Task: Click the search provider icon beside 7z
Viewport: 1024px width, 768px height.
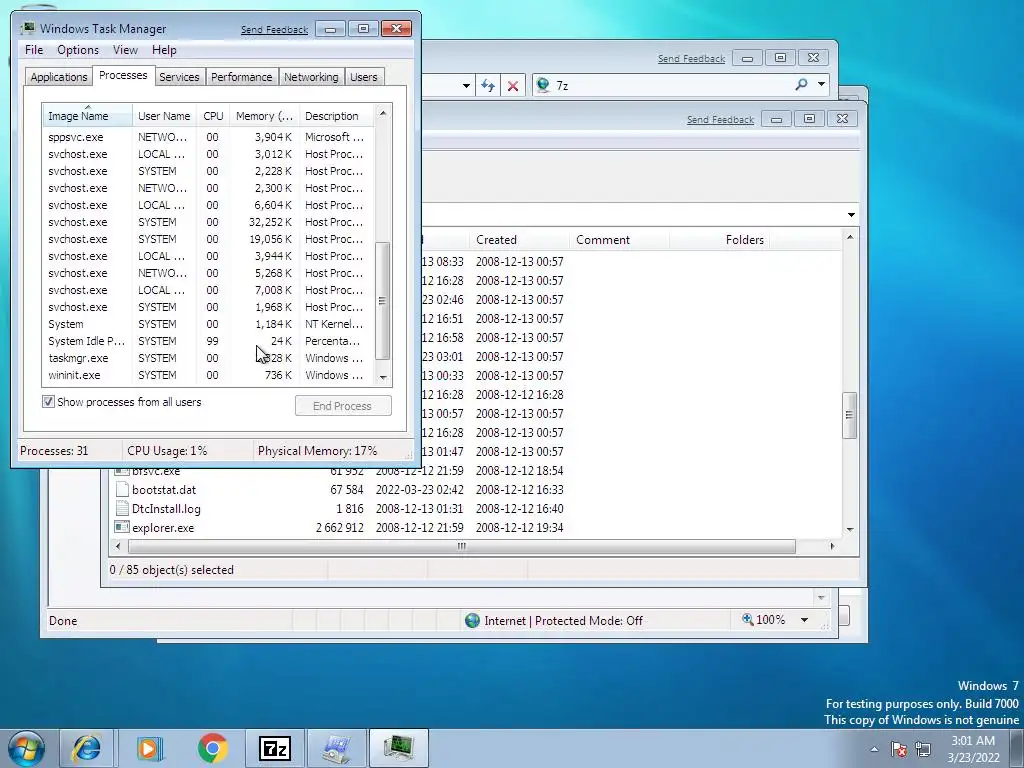Action: click(x=542, y=85)
